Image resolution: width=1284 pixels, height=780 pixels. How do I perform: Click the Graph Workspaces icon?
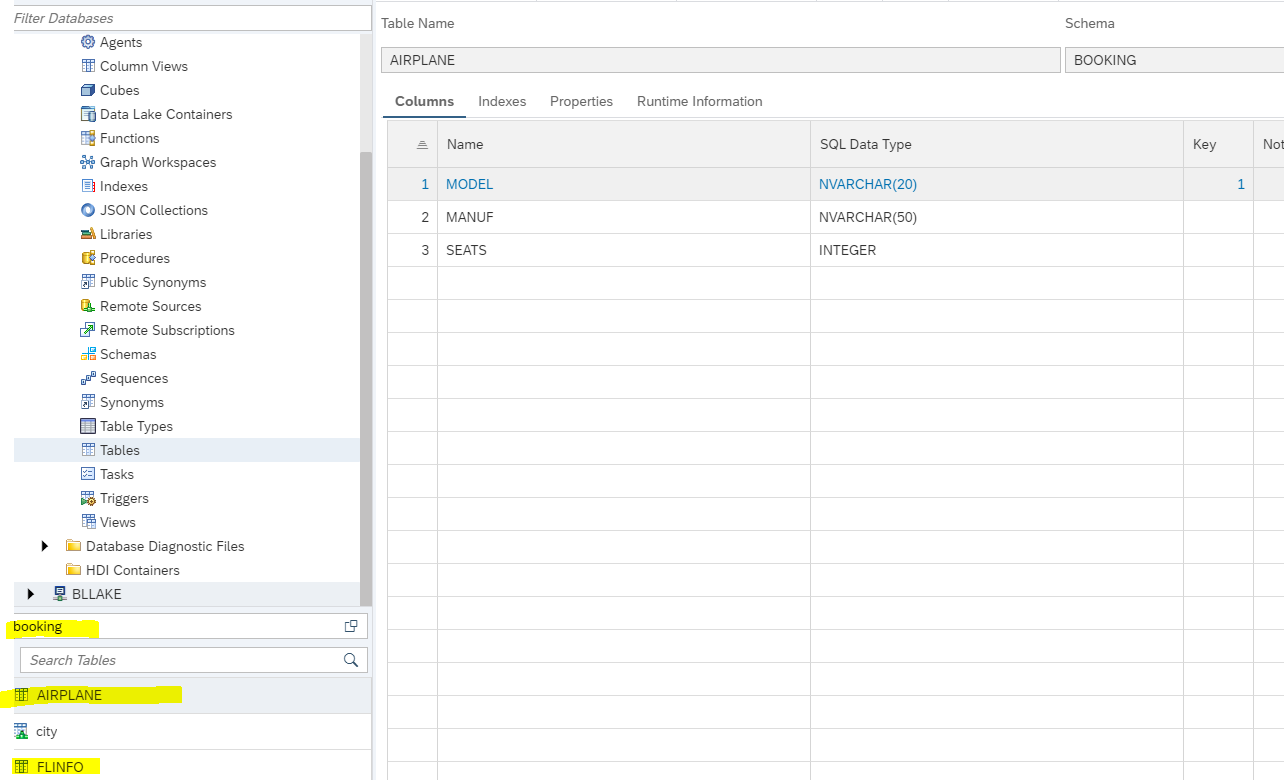click(88, 162)
